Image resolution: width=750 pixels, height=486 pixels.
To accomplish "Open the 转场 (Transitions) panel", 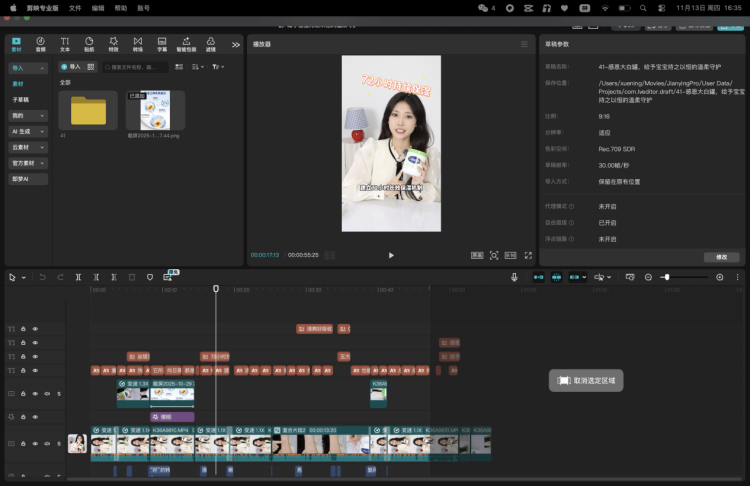I will click(137, 44).
